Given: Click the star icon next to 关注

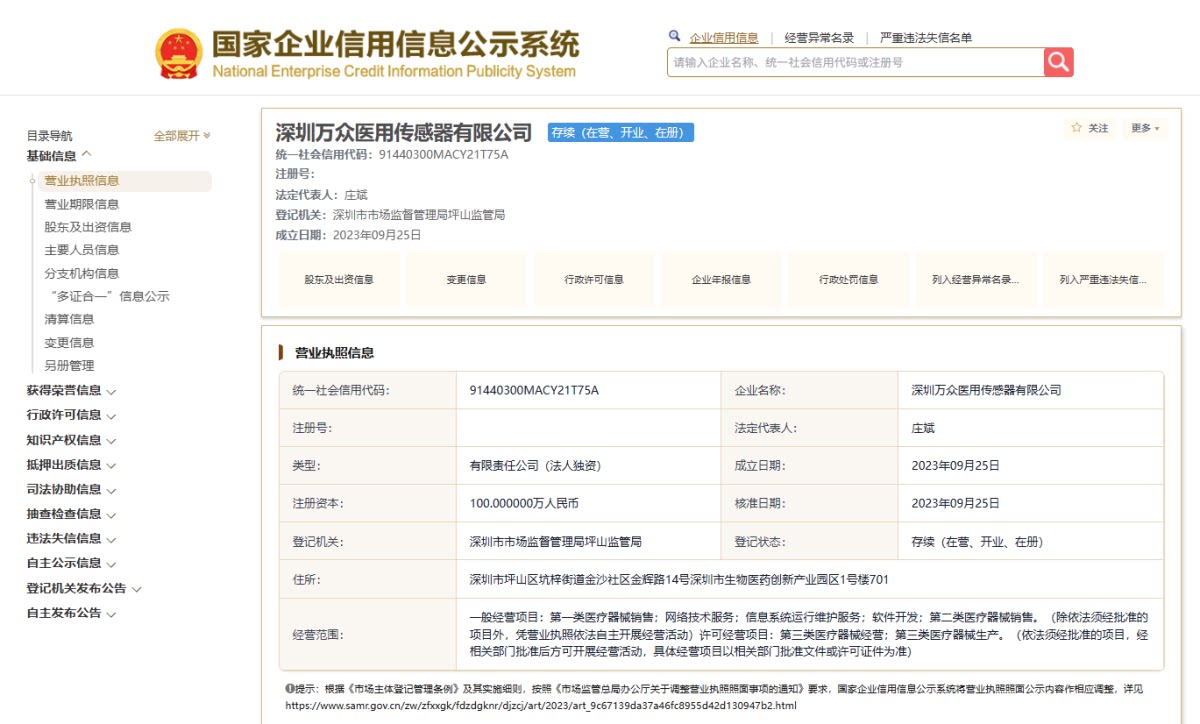Looking at the screenshot, I should click(1076, 128).
